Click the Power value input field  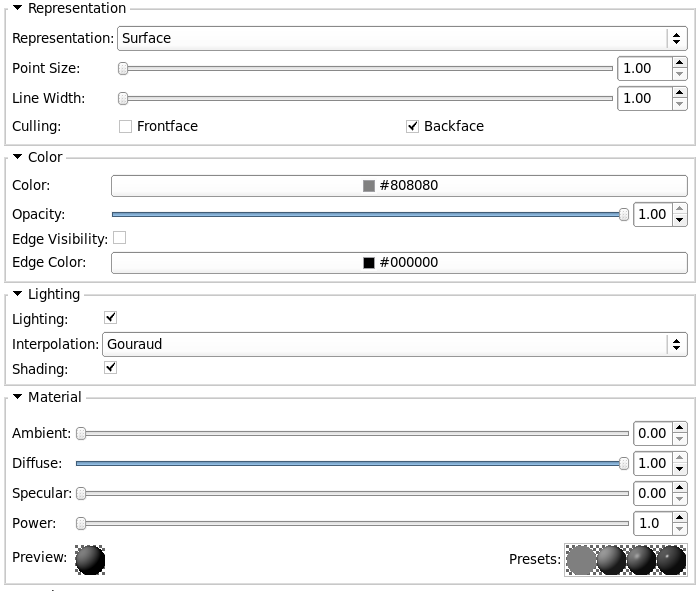click(x=652, y=523)
